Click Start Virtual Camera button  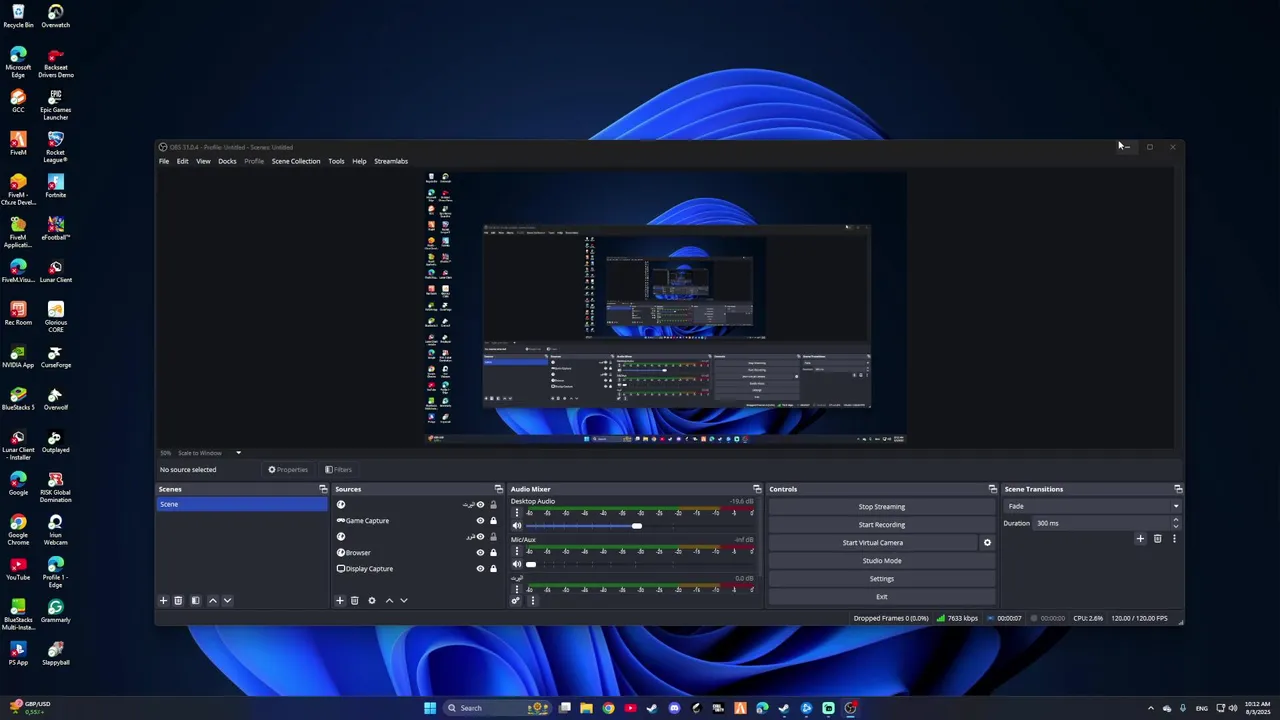tap(873, 543)
